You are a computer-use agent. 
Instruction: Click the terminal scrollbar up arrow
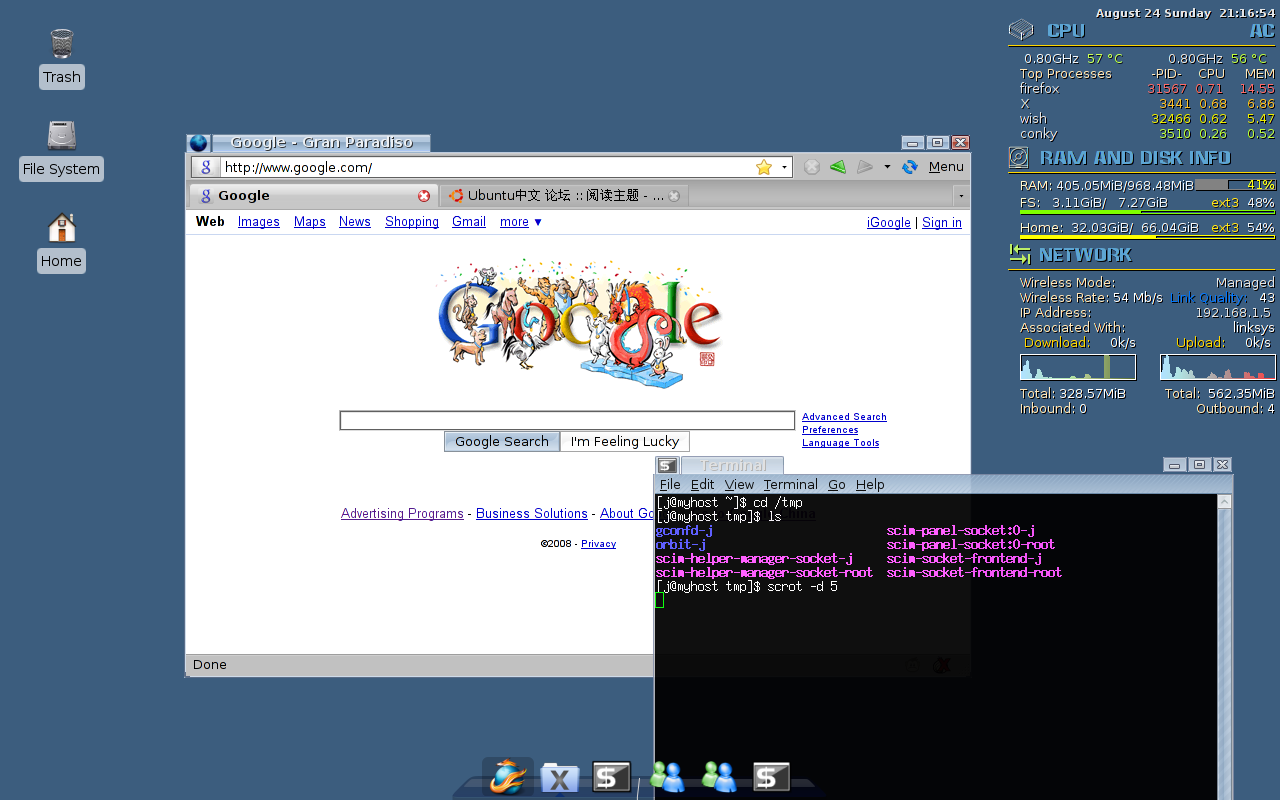pyautogui.click(x=1224, y=502)
